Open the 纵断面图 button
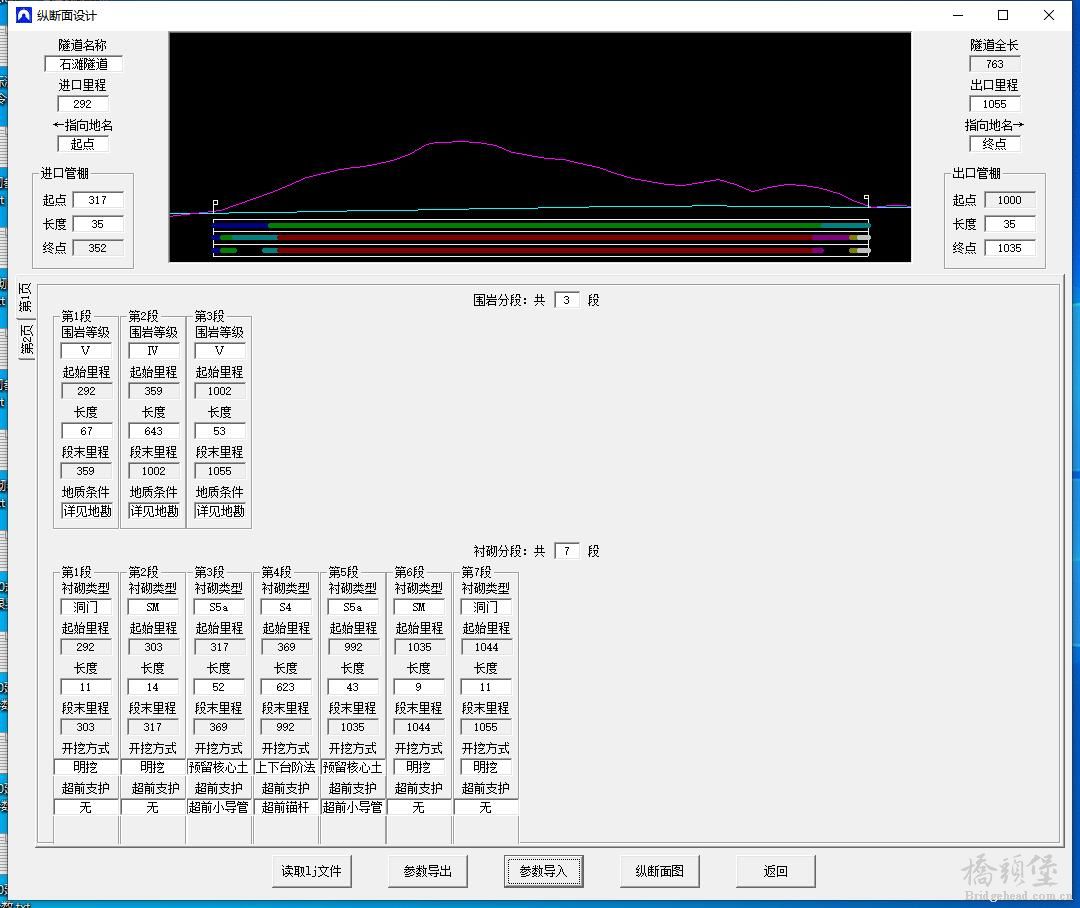Viewport: 1080px width, 908px height. [659, 871]
